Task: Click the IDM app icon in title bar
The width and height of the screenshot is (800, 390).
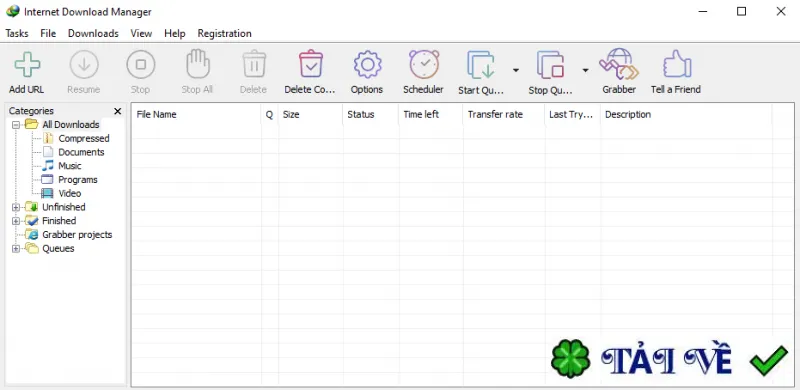Action: tap(12, 11)
